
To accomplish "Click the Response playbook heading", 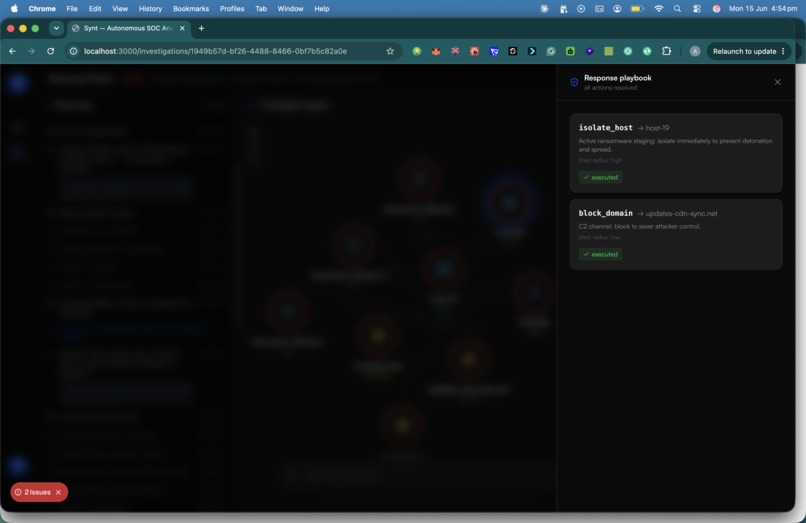I will [x=617, y=78].
